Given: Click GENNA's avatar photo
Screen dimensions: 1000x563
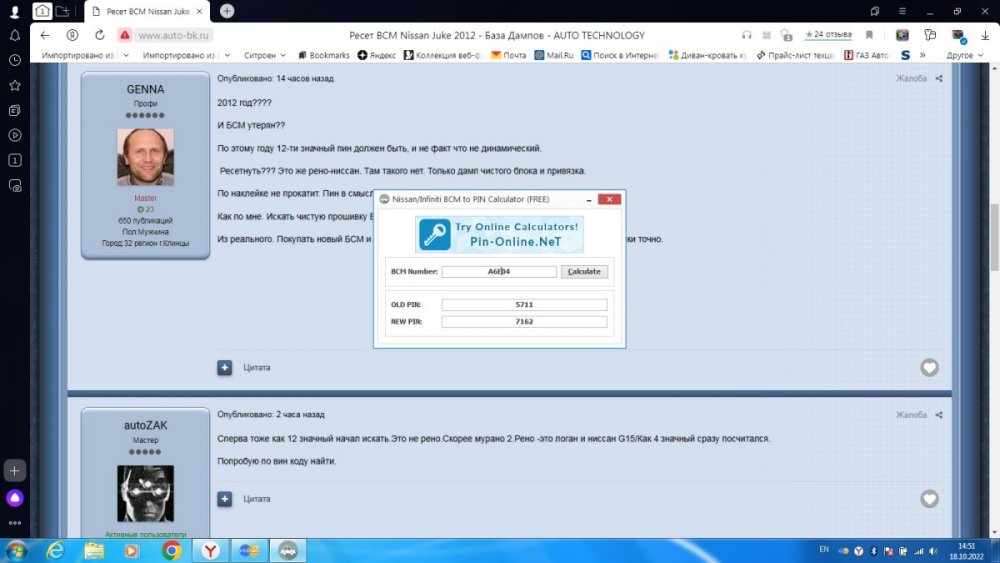Looking at the screenshot, I should point(145,157).
